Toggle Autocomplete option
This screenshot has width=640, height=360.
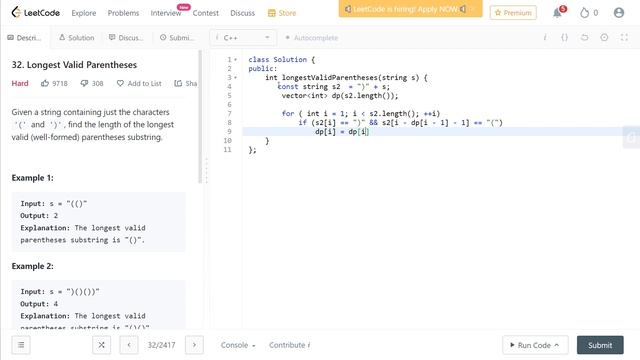pyautogui.click(x=312, y=38)
